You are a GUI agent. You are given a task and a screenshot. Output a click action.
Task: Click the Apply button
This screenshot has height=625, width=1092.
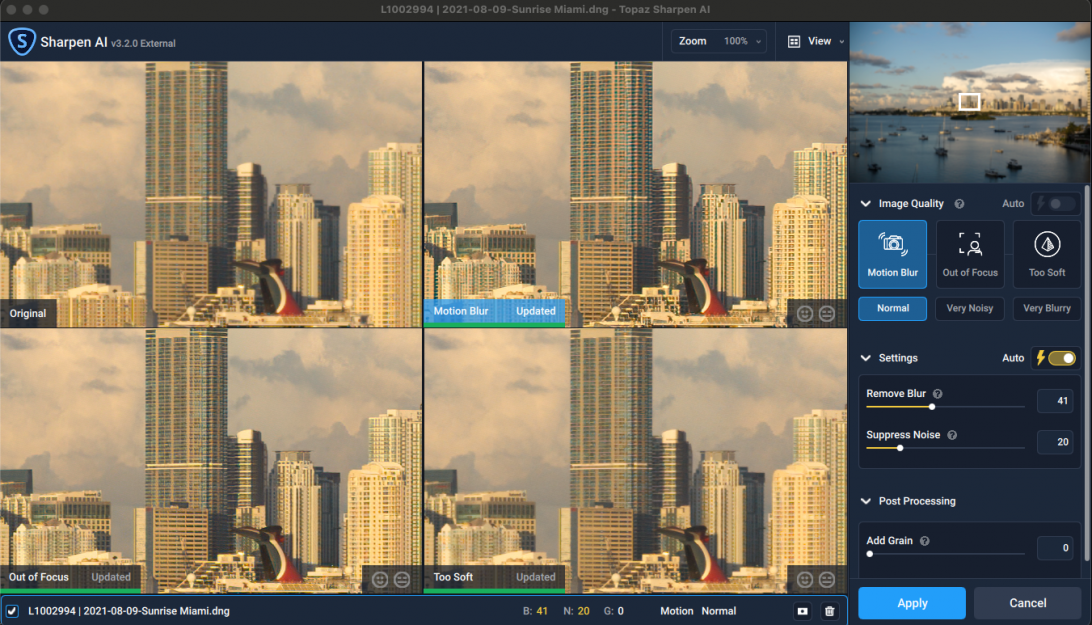[x=911, y=603]
